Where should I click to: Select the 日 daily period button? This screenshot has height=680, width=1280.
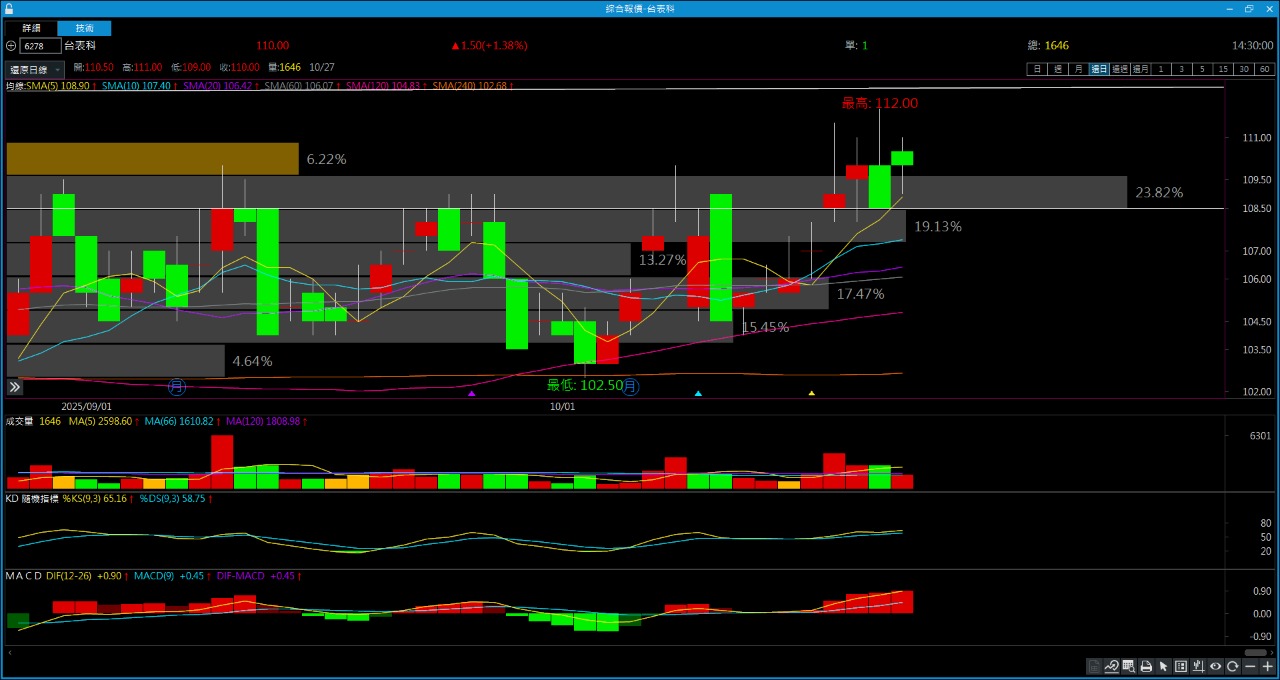click(1037, 69)
